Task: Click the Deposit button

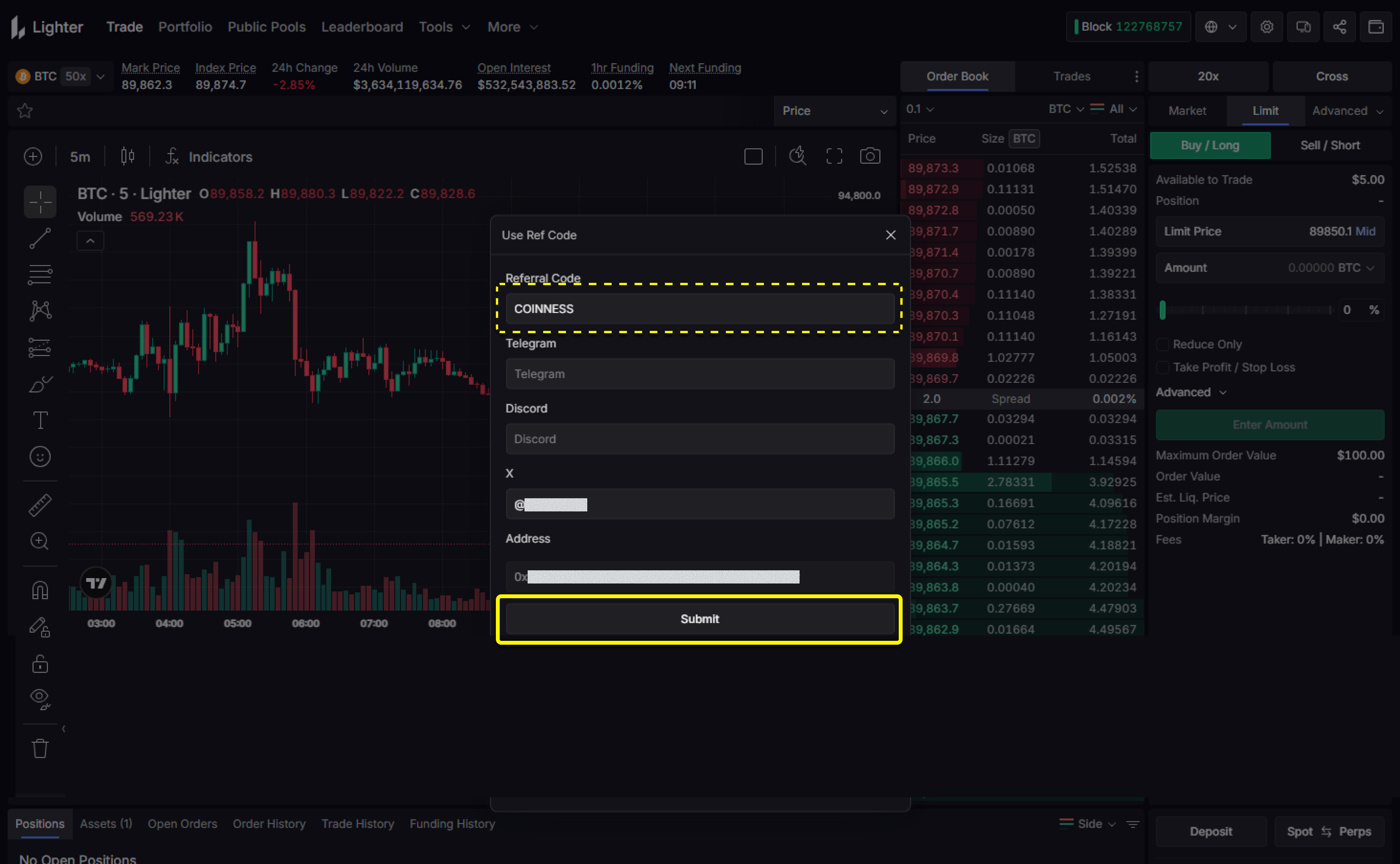Action: click(x=1210, y=831)
